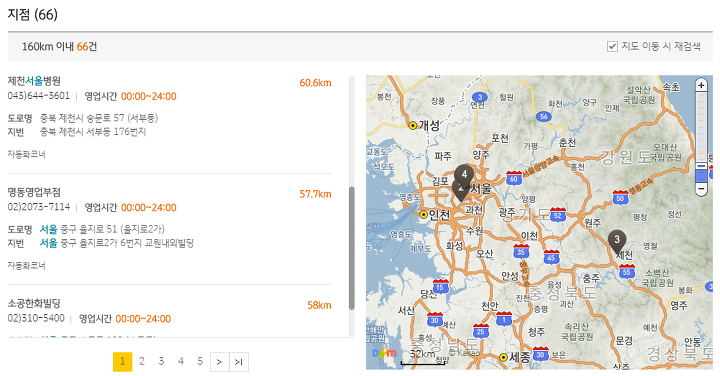Click highway 25 shield near 천안
Viewport: 720px width, 376px height.
click(480, 331)
